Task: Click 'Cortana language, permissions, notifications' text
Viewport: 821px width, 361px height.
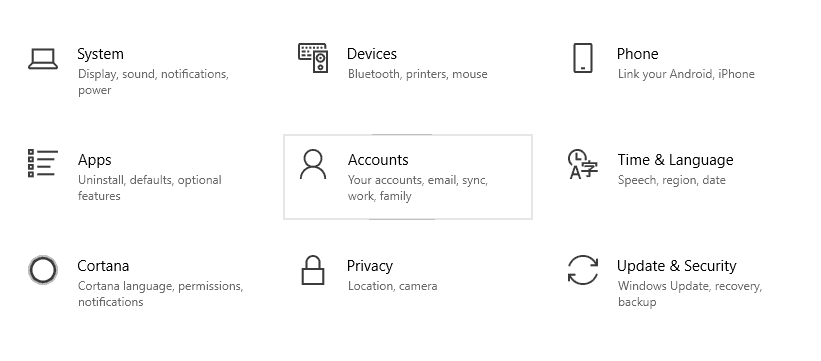Action: pos(161,294)
